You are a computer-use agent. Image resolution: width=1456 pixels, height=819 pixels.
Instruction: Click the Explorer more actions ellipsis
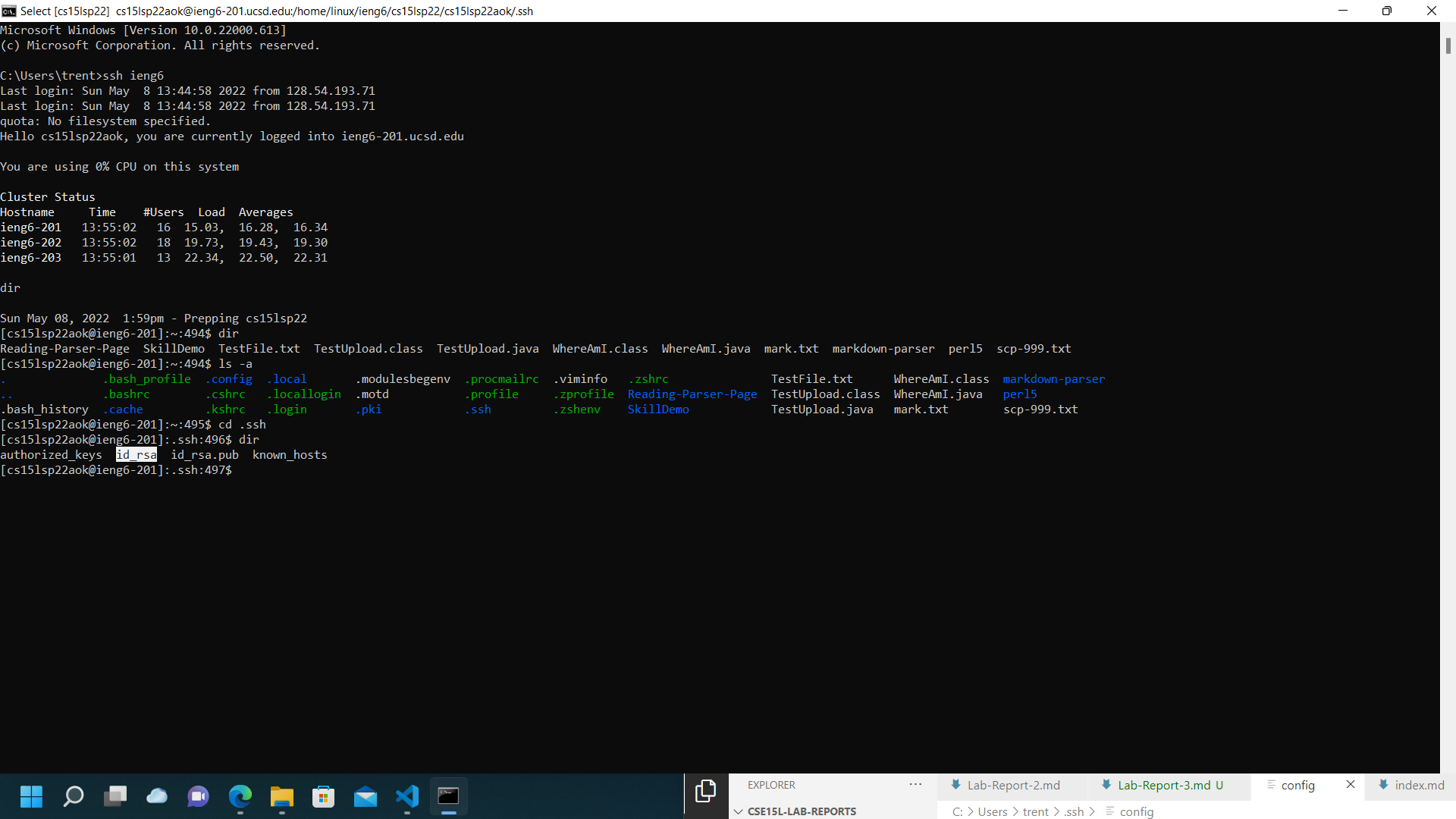click(915, 785)
